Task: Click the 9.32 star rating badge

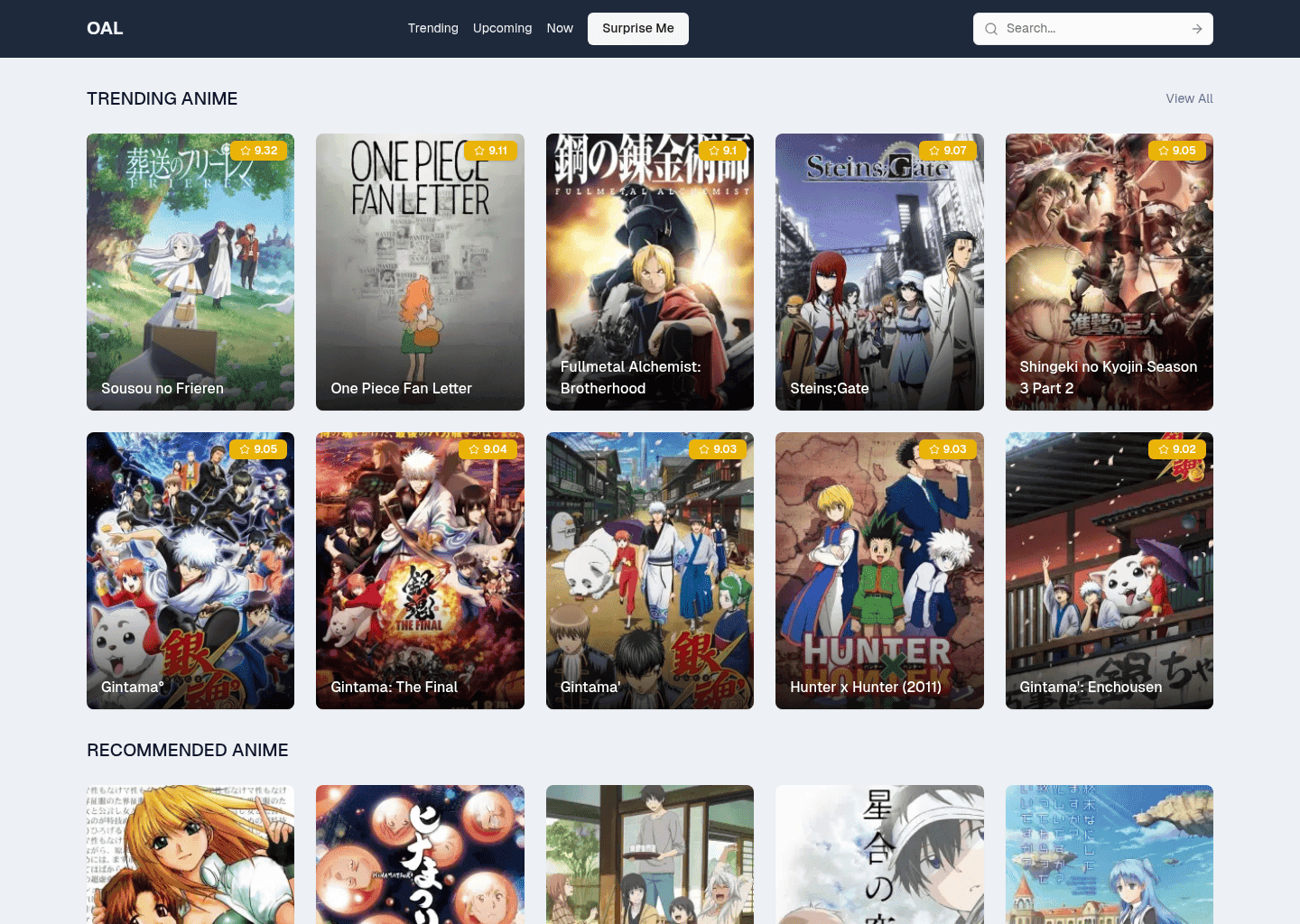Action: [x=259, y=151]
